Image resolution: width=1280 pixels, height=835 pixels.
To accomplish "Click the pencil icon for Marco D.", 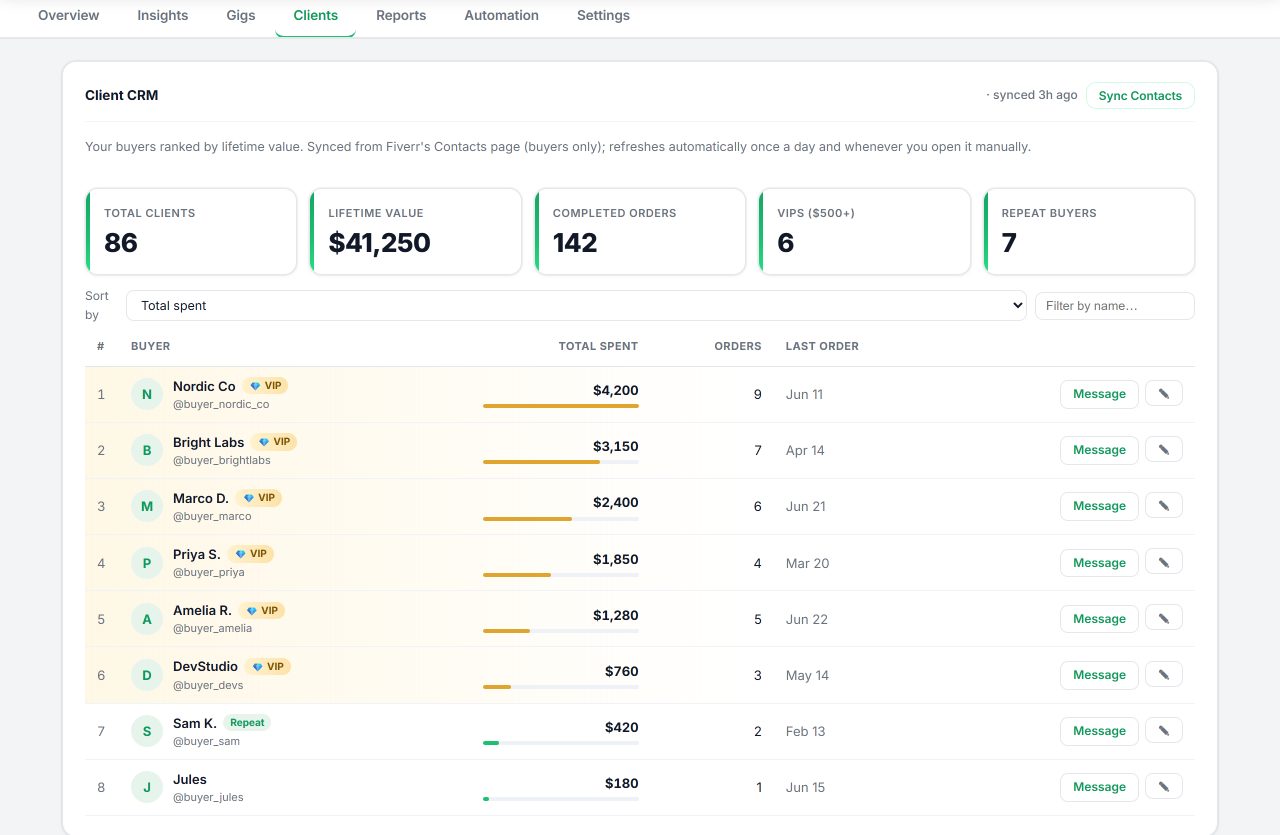I will point(1164,505).
